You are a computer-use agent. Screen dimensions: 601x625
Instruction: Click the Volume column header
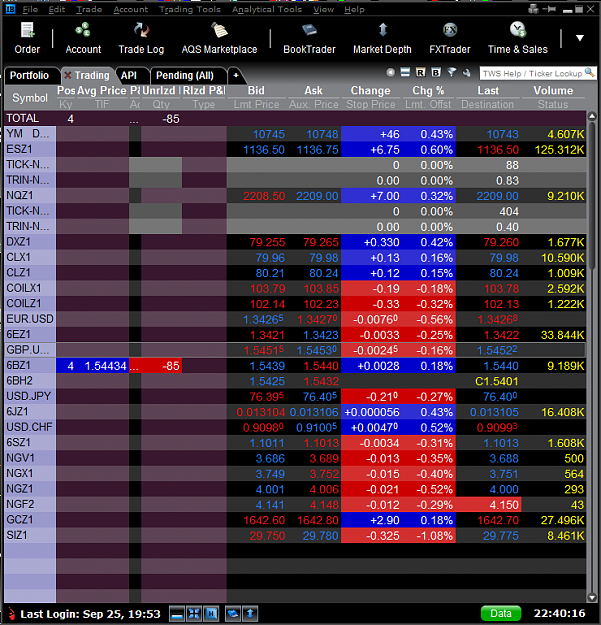point(553,90)
